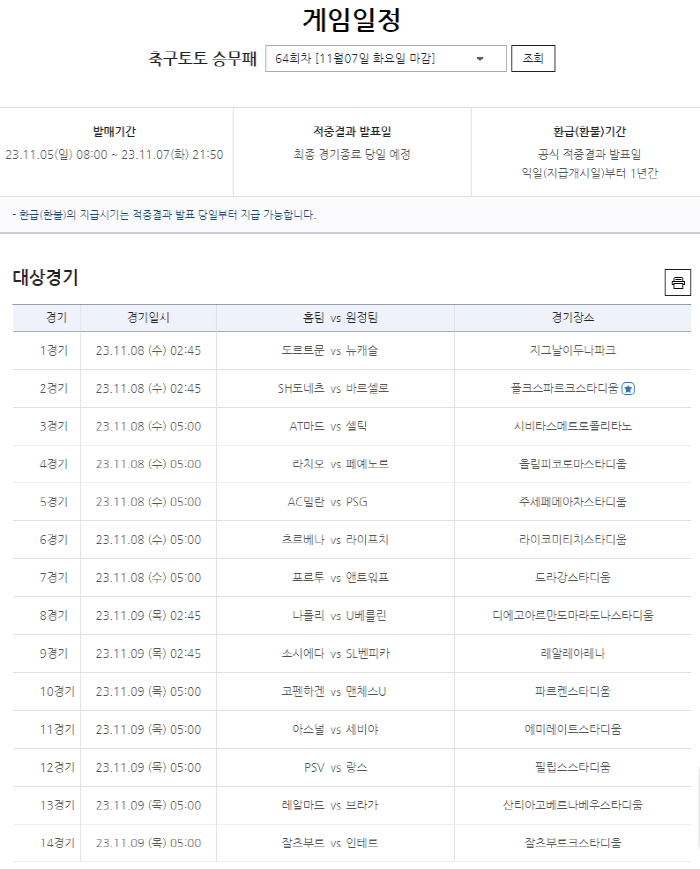Image resolution: width=700 pixels, height=869 pixels.
Task: Click the date cell of 9경기
Action: (148, 654)
